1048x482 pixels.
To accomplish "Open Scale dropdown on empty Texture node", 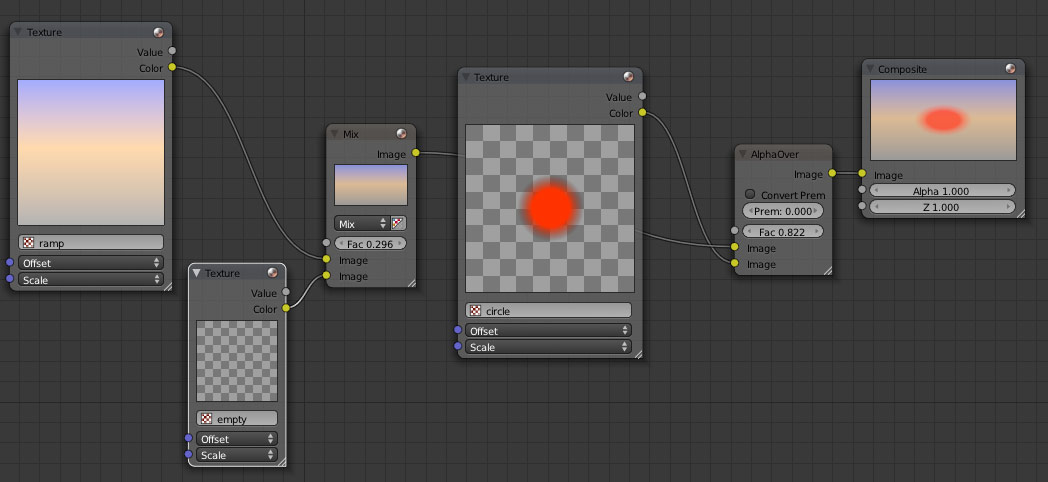I will pos(237,455).
